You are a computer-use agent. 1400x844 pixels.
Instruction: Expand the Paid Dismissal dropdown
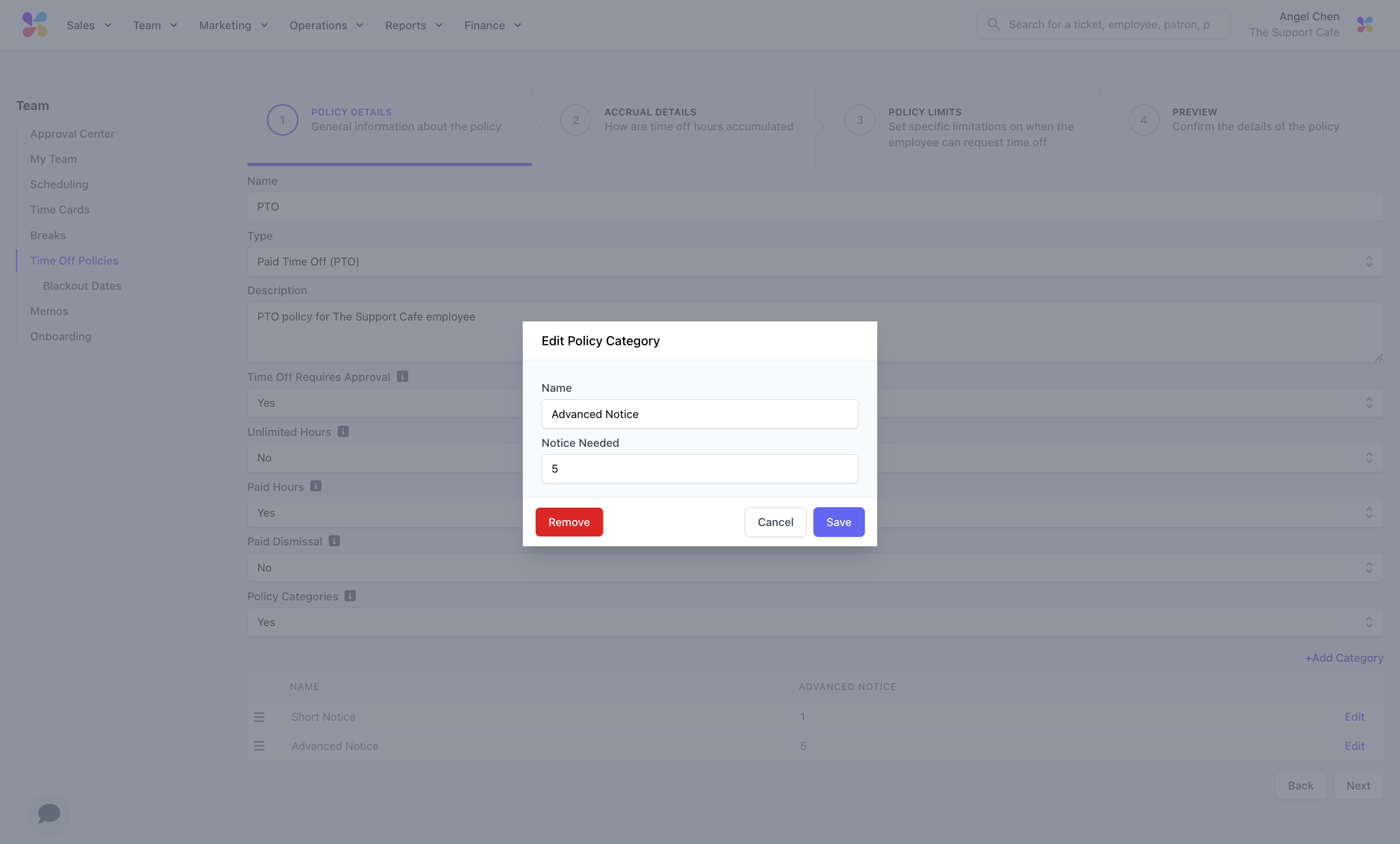[x=815, y=567]
